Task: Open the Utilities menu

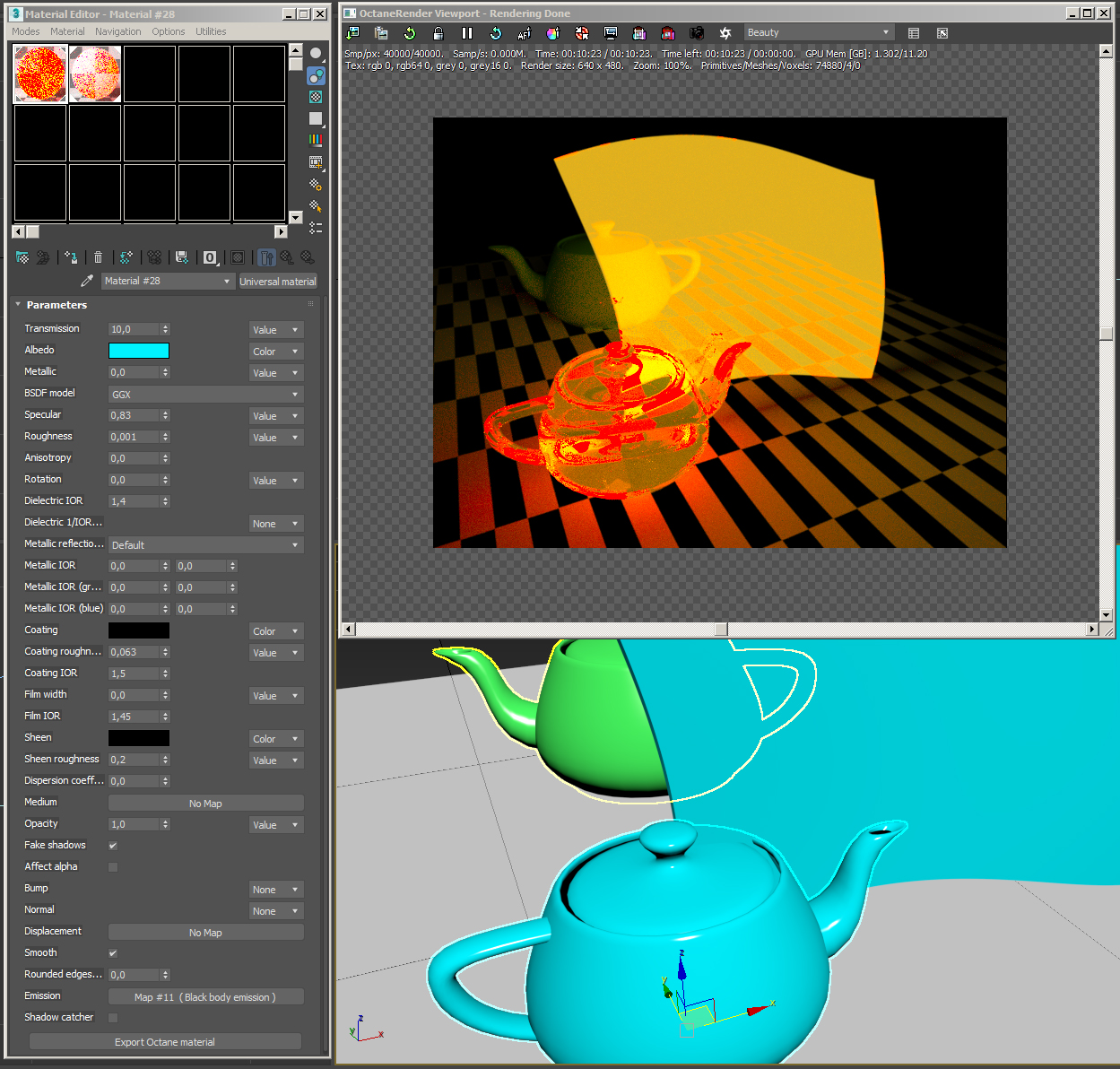Action: (211, 31)
